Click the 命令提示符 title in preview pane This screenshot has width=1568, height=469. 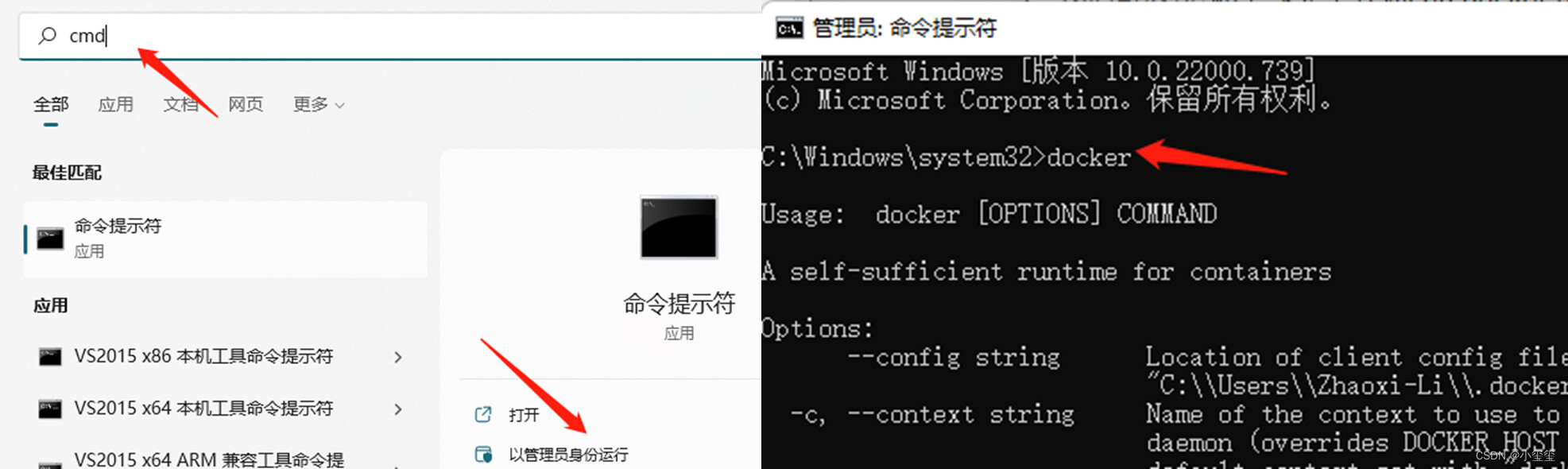point(679,304)
